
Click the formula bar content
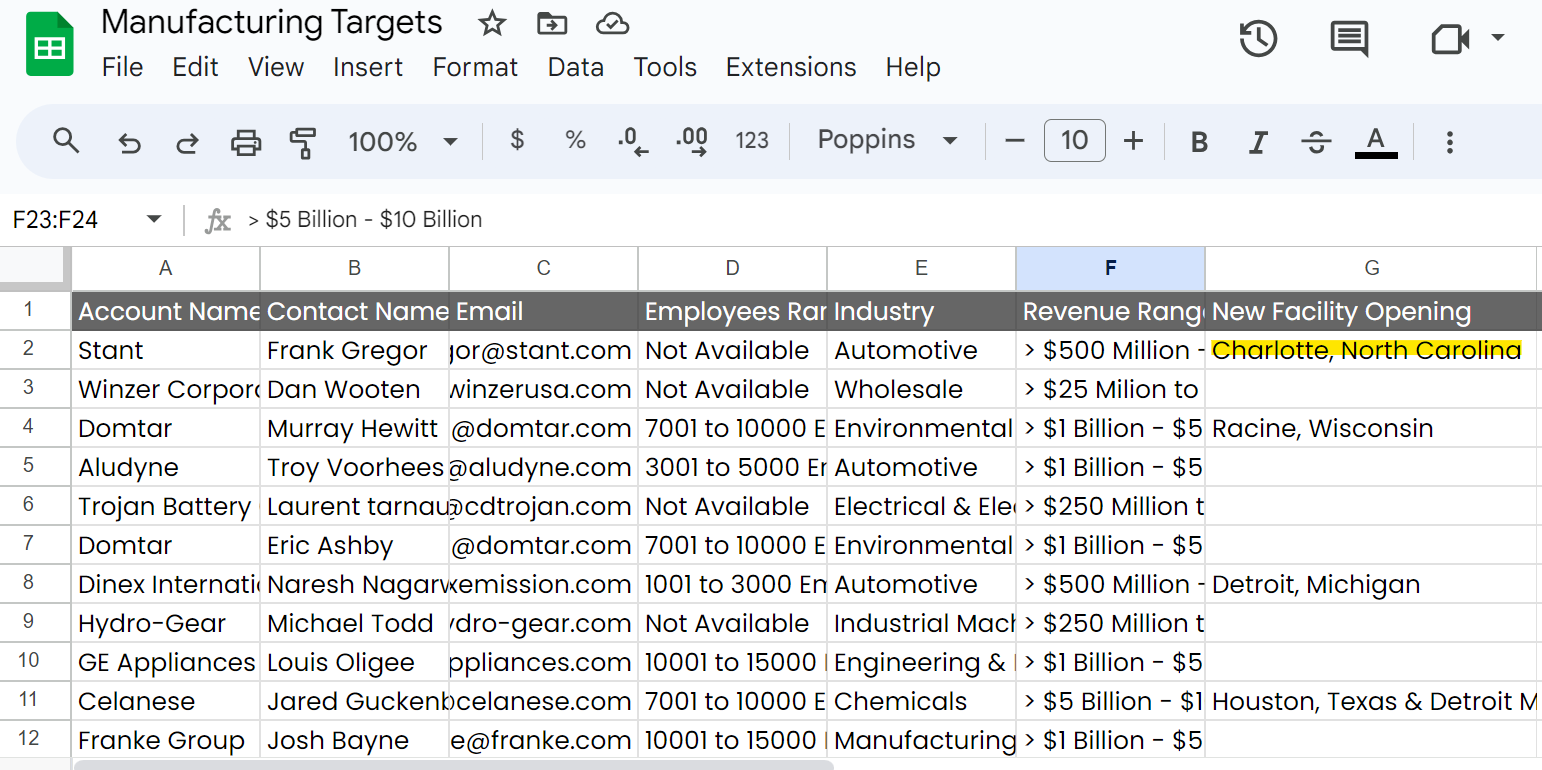(x=365, y=219)
